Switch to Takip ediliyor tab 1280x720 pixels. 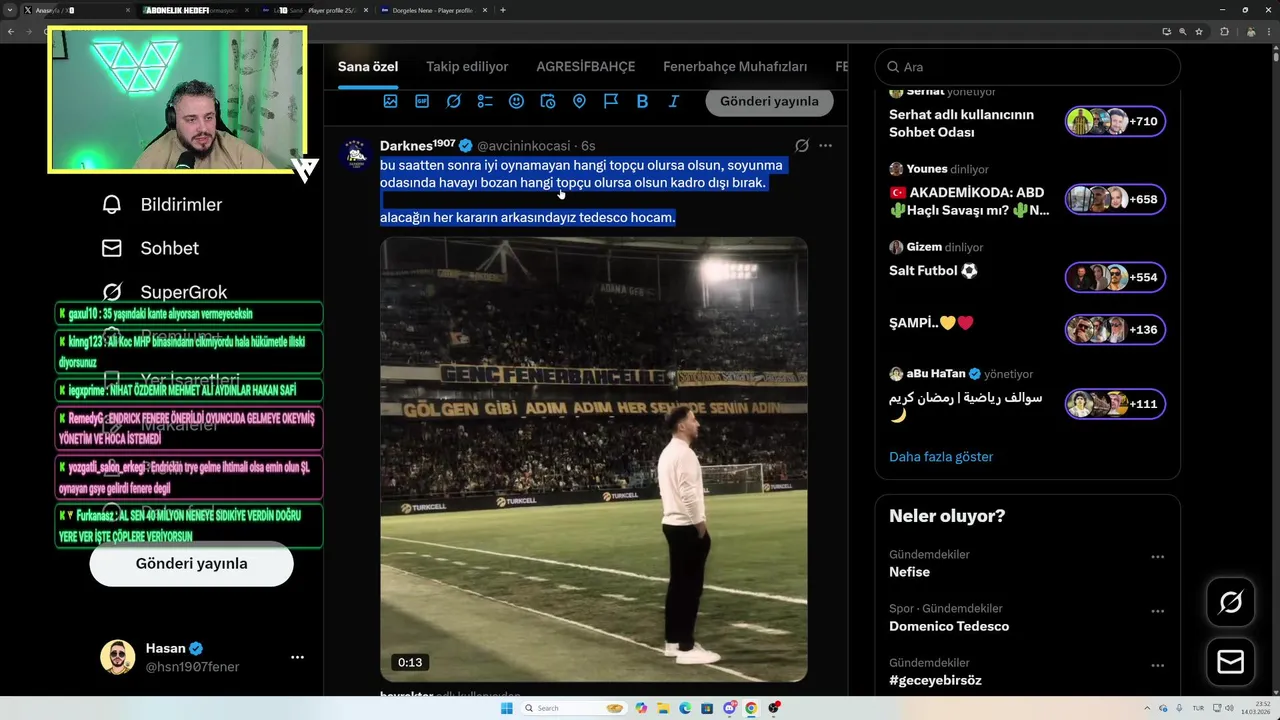467,67
